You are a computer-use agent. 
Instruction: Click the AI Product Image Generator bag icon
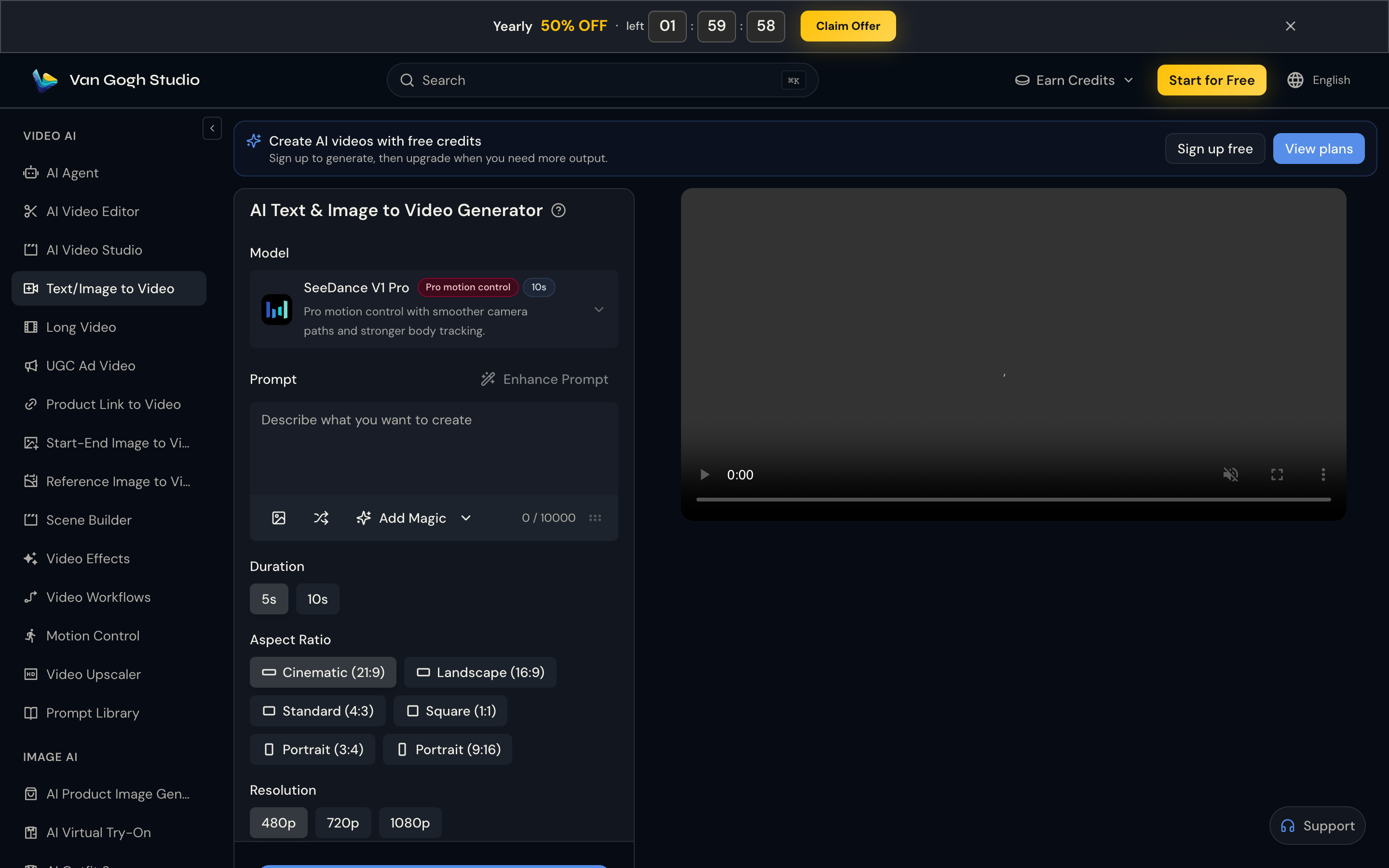[x=30, y=794]
